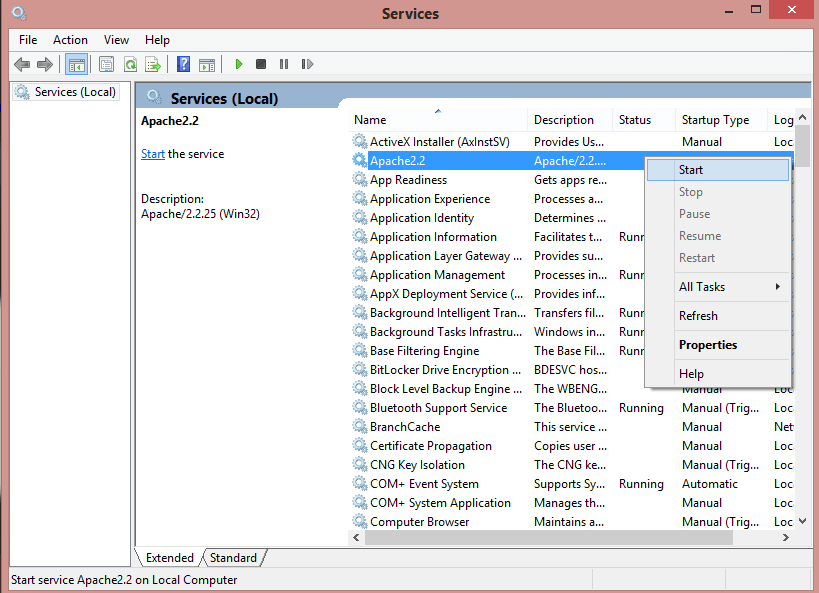Switch to the Standard tab
Screen dimensions: 819x593
pyautogui.click(x=232, y=557)
